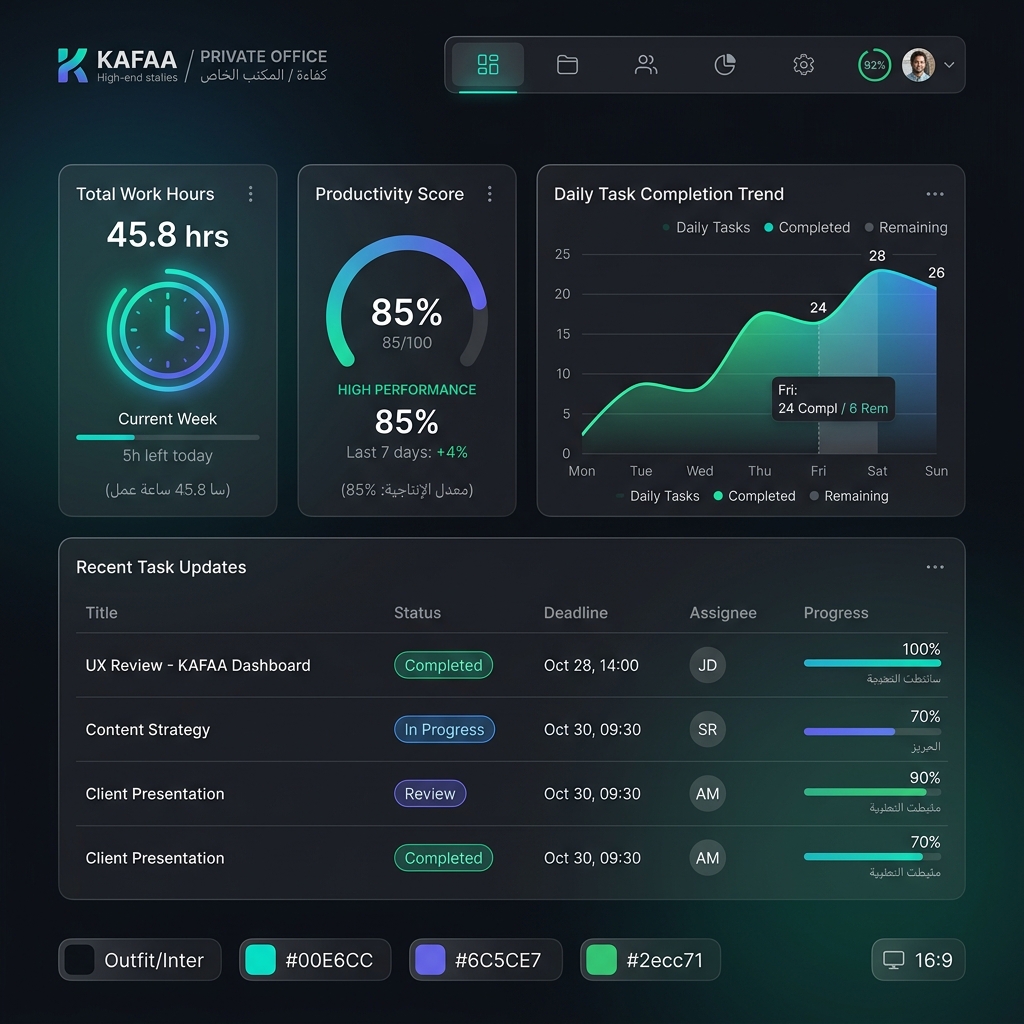Viewport: 1024px width, 1024px height.
Task: Click the PRIVATE OFFICE header label
Action: tap(263, 56)
